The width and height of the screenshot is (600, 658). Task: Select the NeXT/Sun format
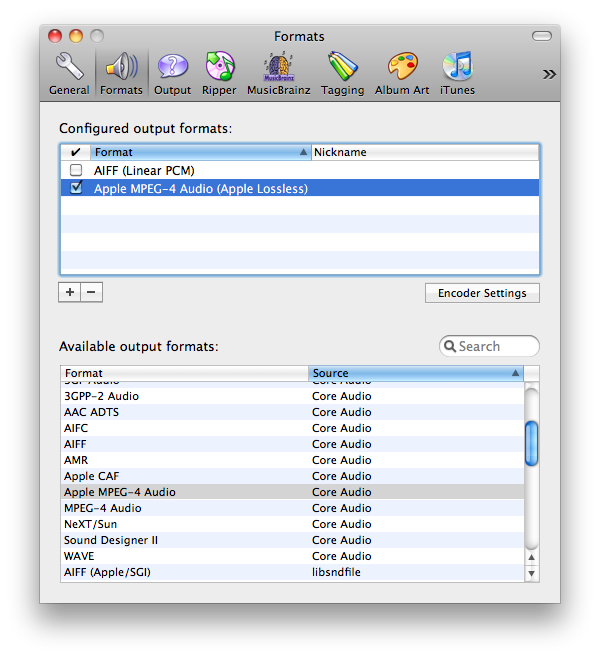[292, 524]
